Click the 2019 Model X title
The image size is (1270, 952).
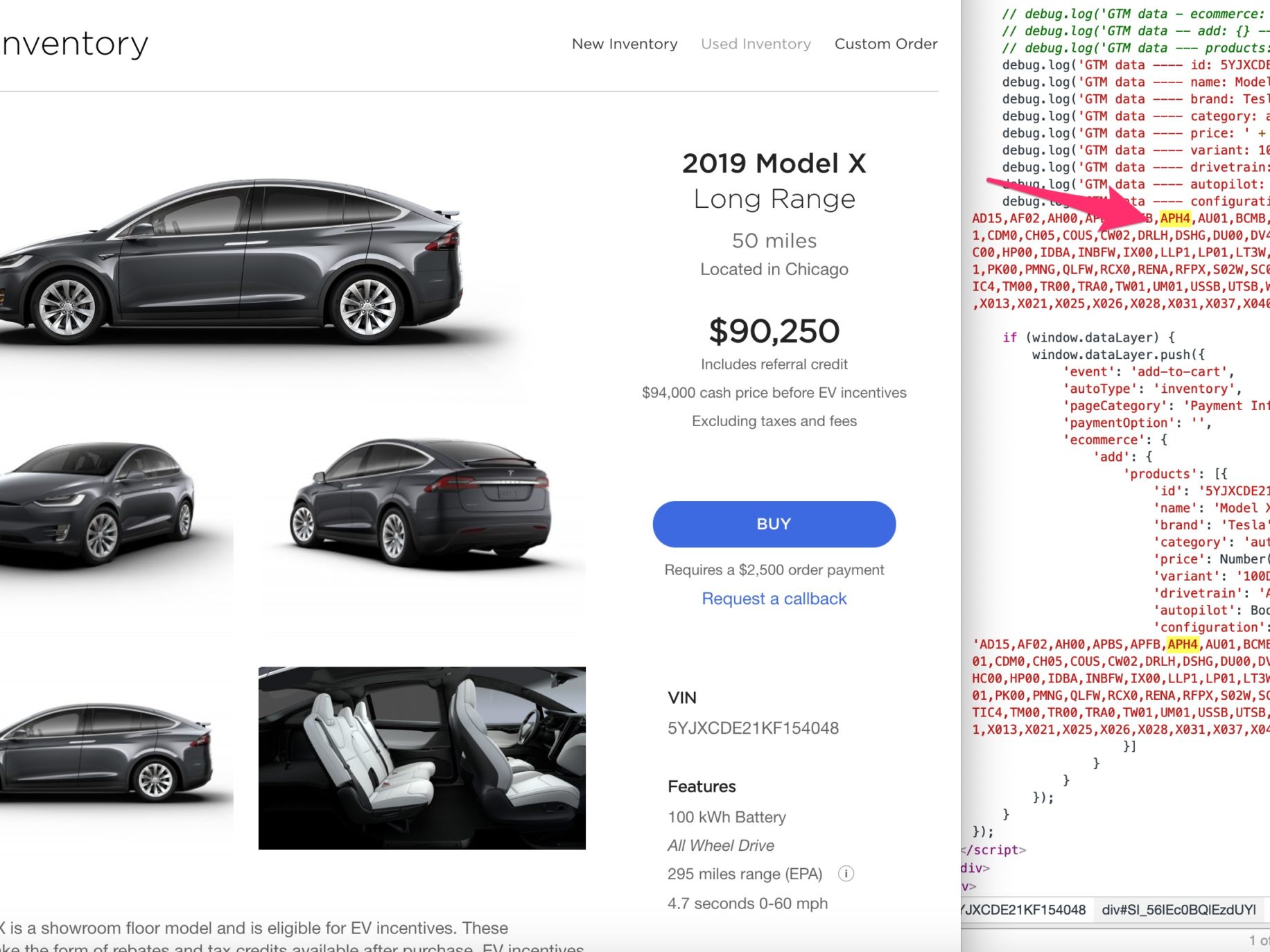[774, 164]
